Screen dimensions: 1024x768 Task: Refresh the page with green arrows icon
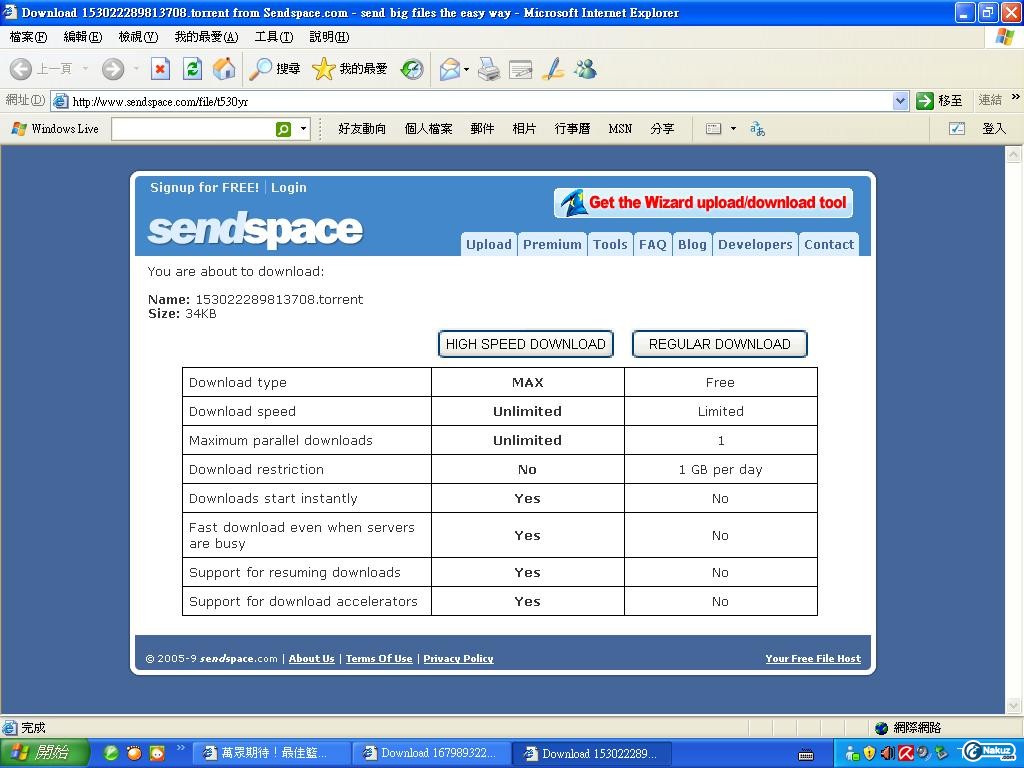[192, 69]
